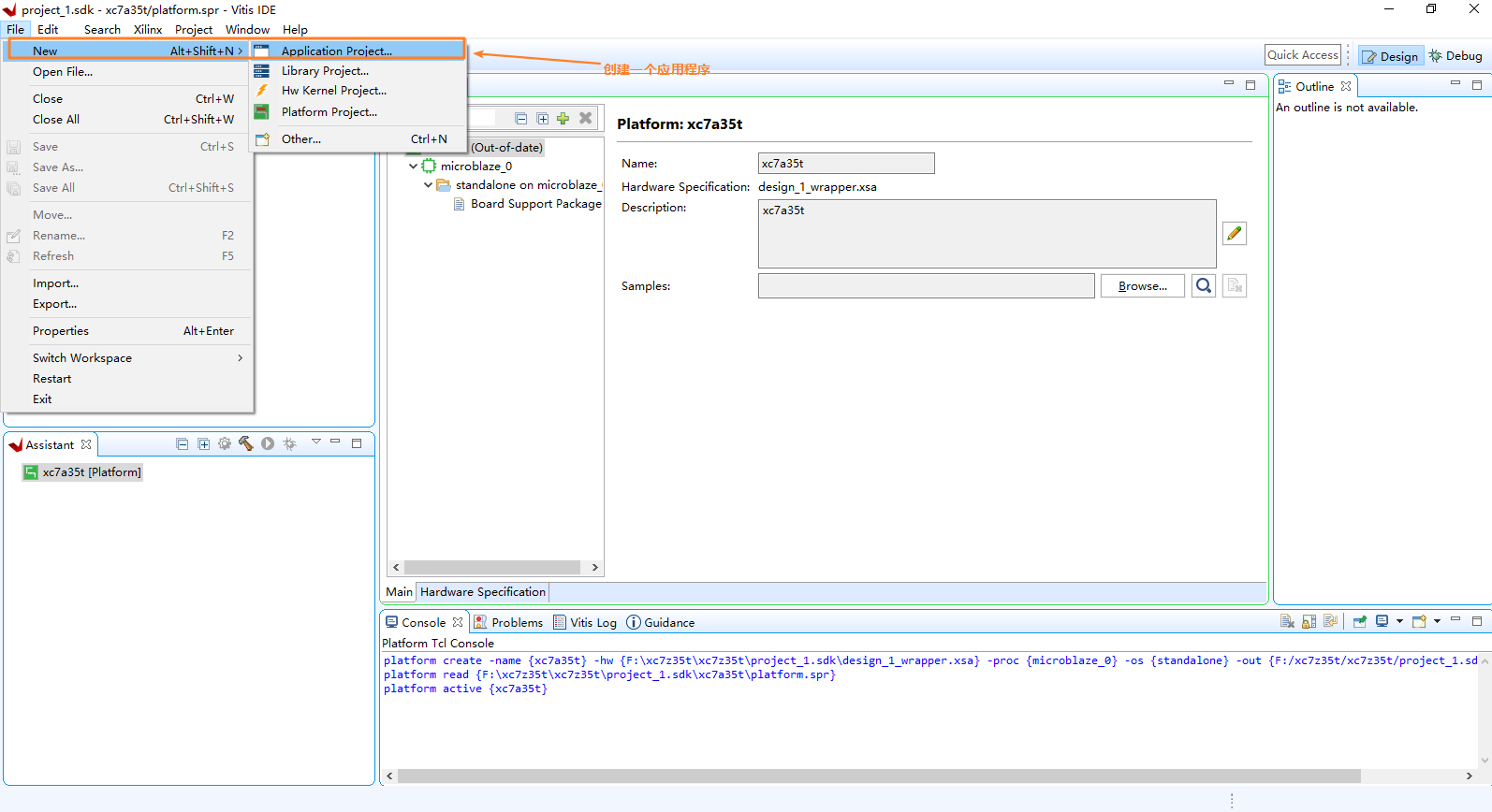Open the Guidance tab
The height and width of the screenshot is (812, 1492).
click(x=661, y=623)
